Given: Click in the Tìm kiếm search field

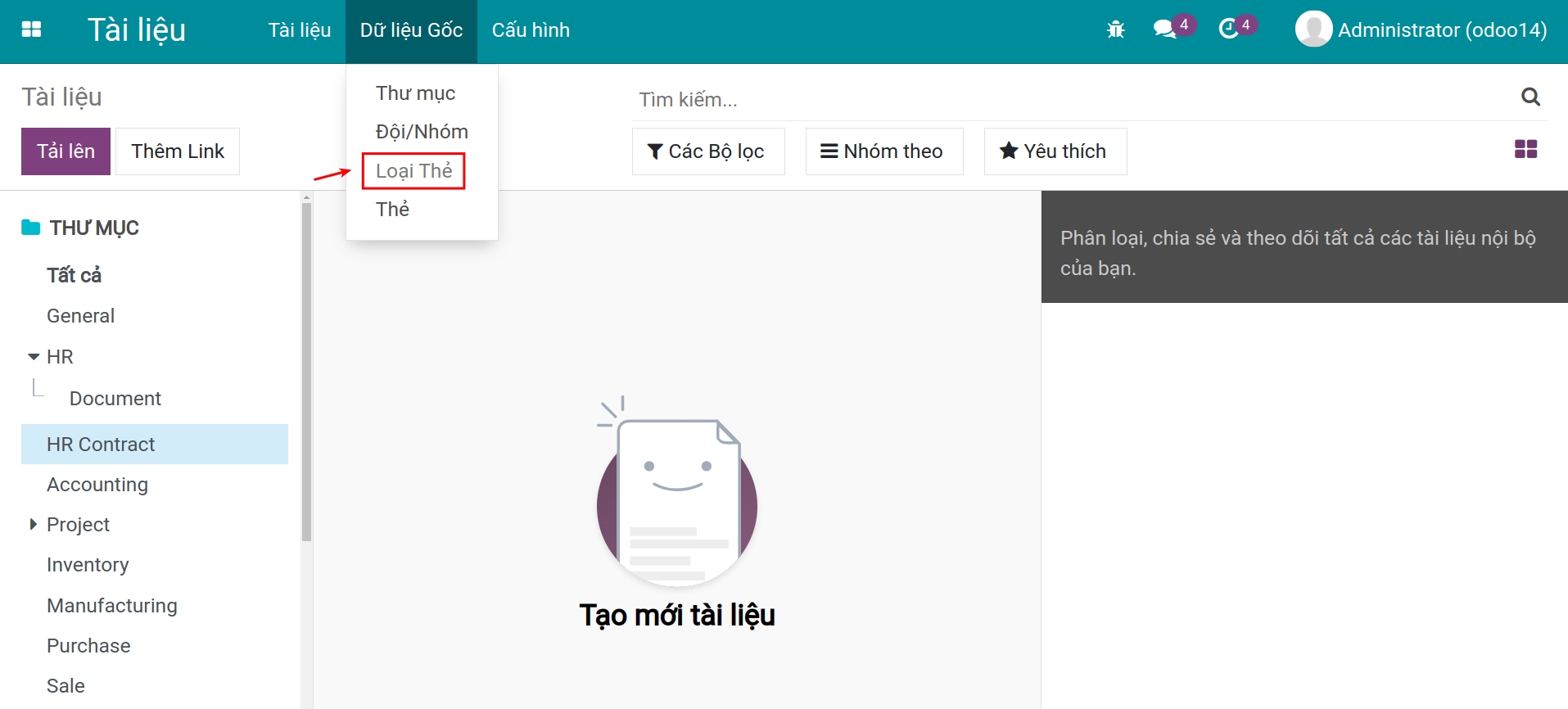Looking at the screenshot, I should 1073,99.
